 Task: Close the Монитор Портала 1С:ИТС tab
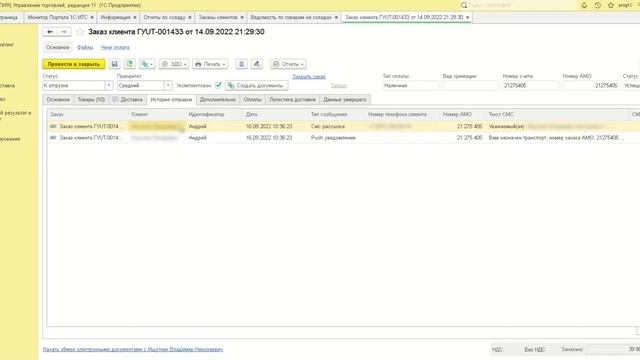coord(92,18)
